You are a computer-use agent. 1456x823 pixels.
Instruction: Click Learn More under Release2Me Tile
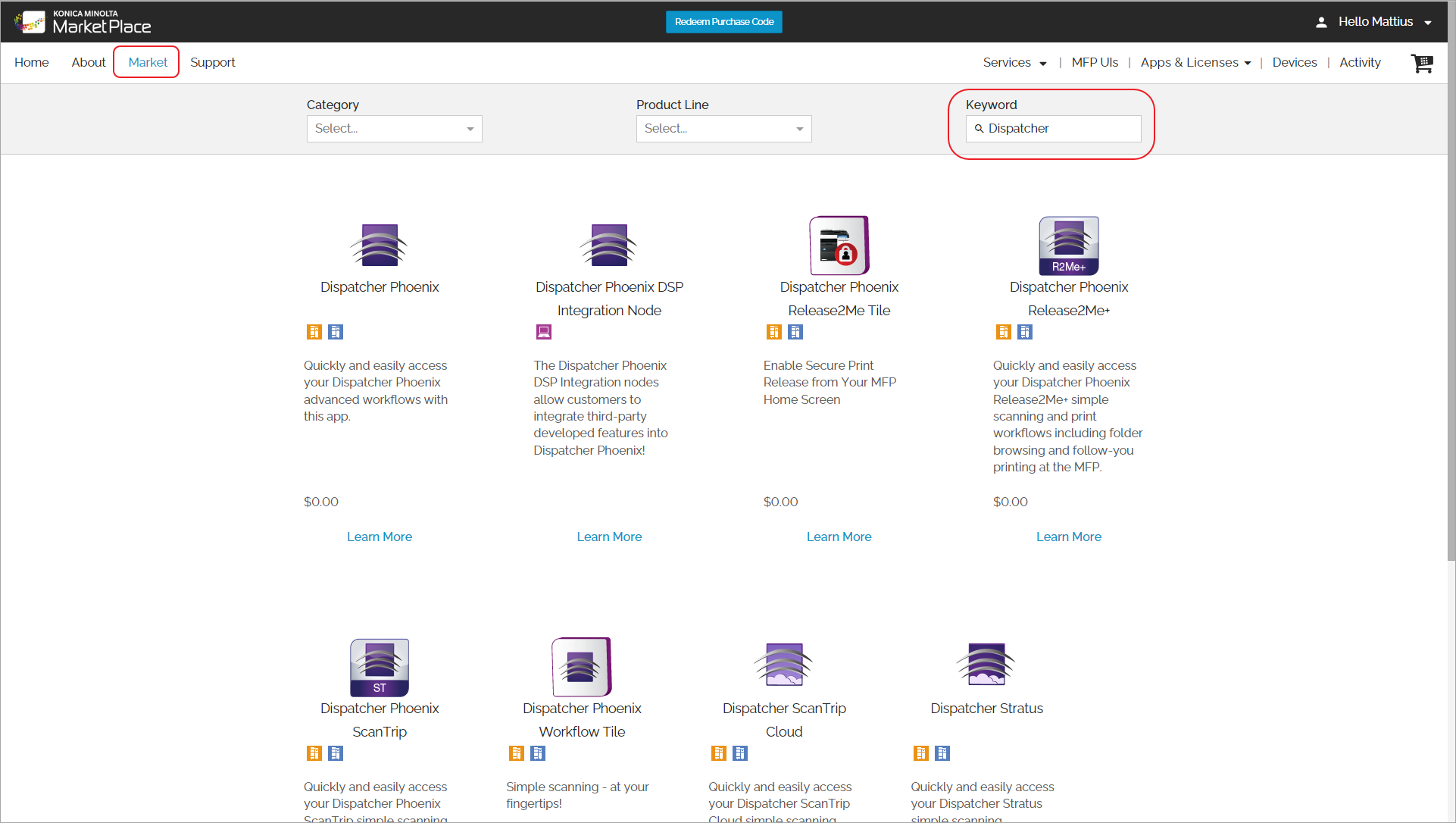tap(839, 537)
